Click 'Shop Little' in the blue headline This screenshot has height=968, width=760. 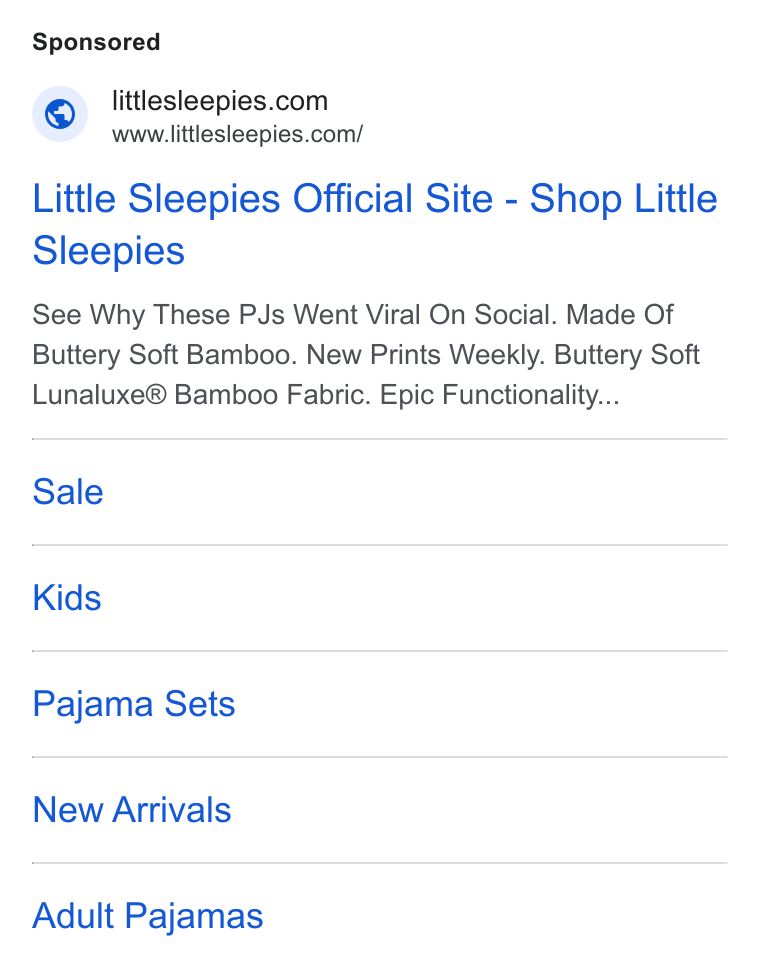tap(624, 199)
